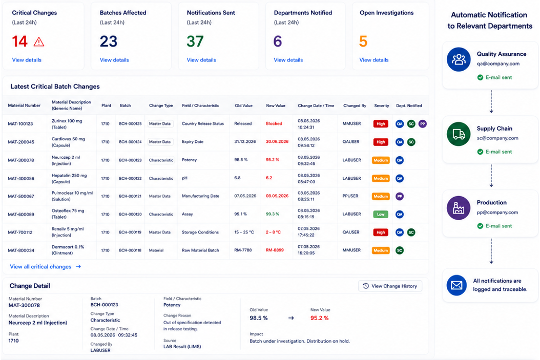This screenshot has width=540, height=360.
Task: Click the Country Release Status field cell
Action: 203,123
